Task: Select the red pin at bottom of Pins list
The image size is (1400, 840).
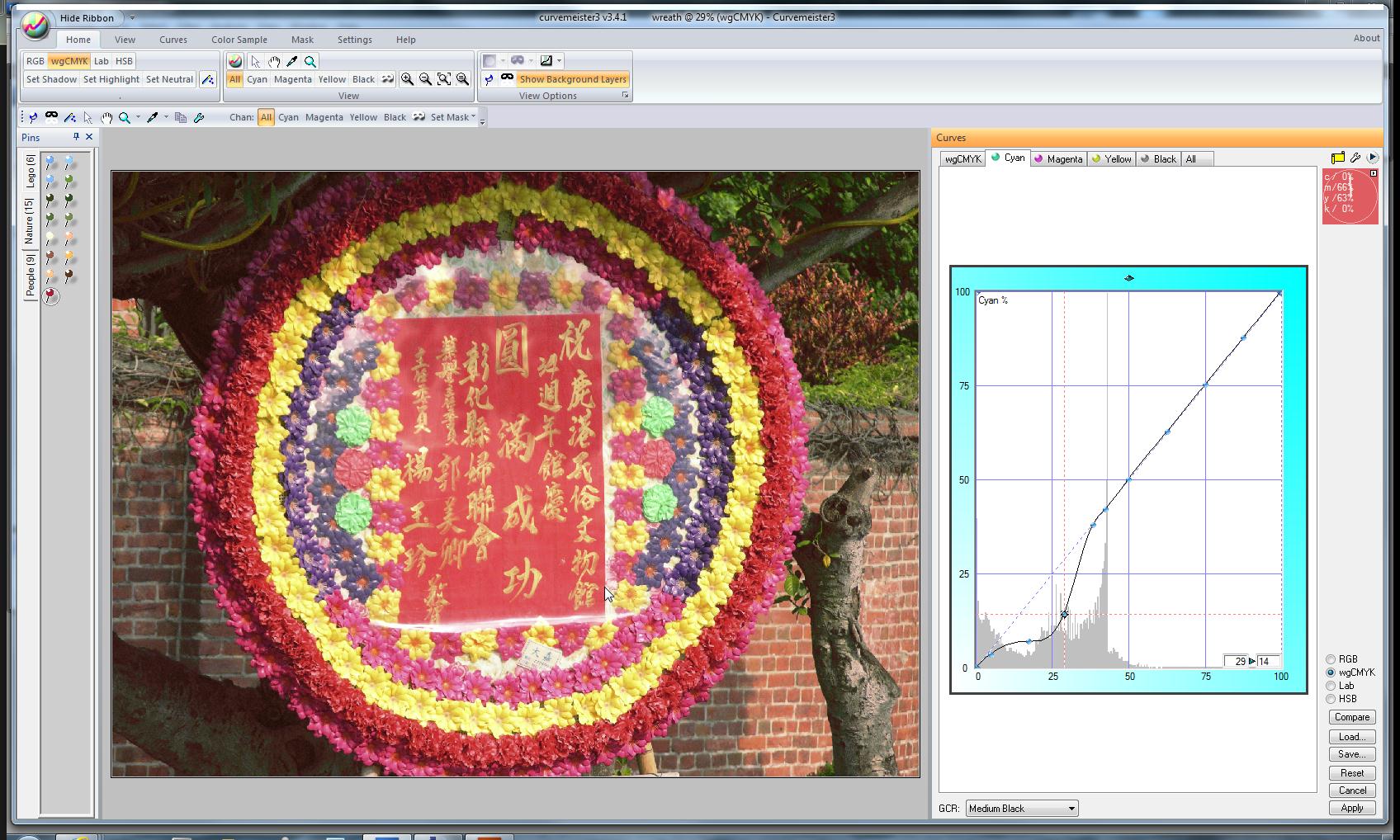Action: [51, 295]
